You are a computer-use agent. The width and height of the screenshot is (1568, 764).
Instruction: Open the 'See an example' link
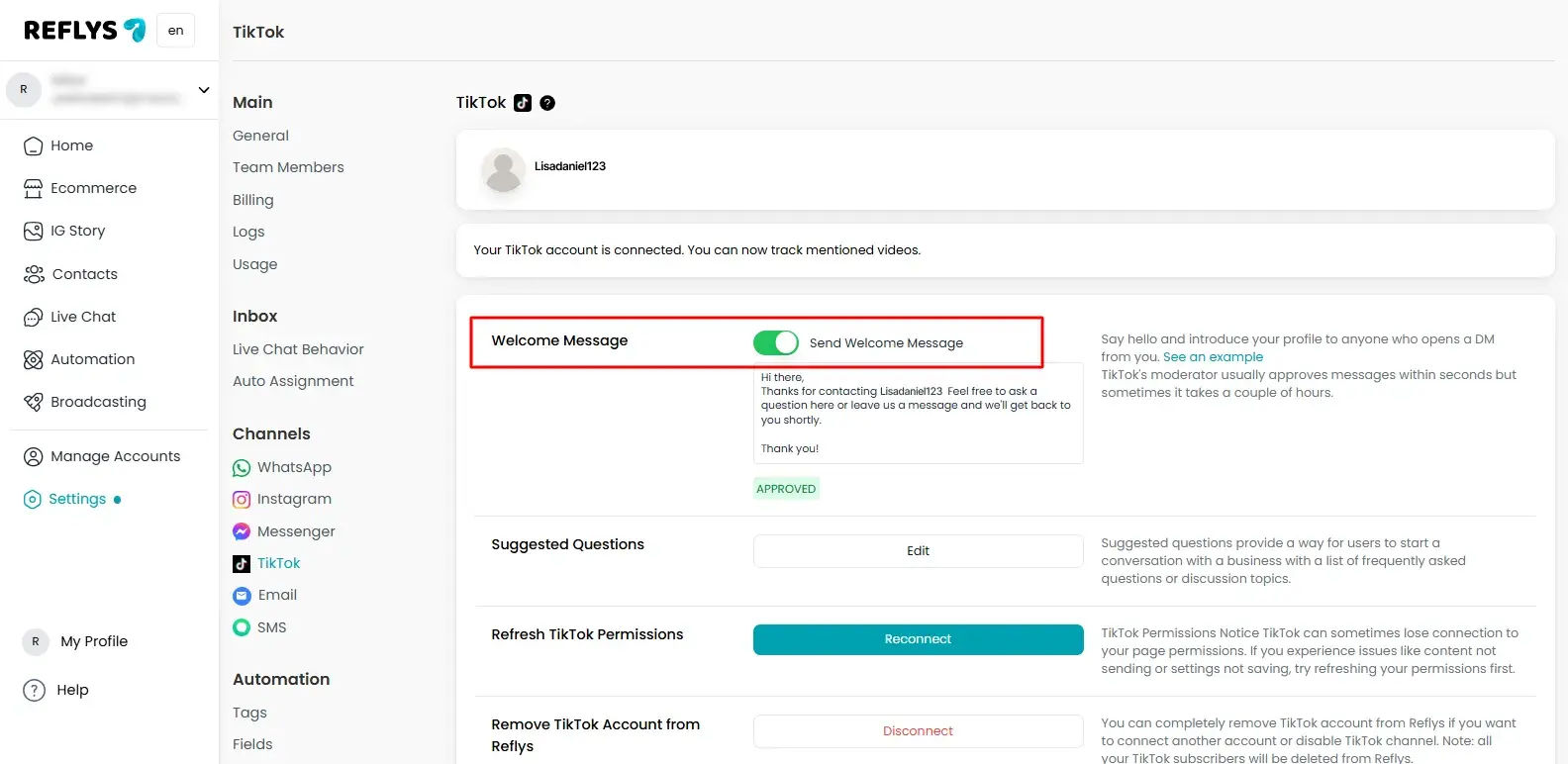pyautogui.click(x=1213, y=357)
